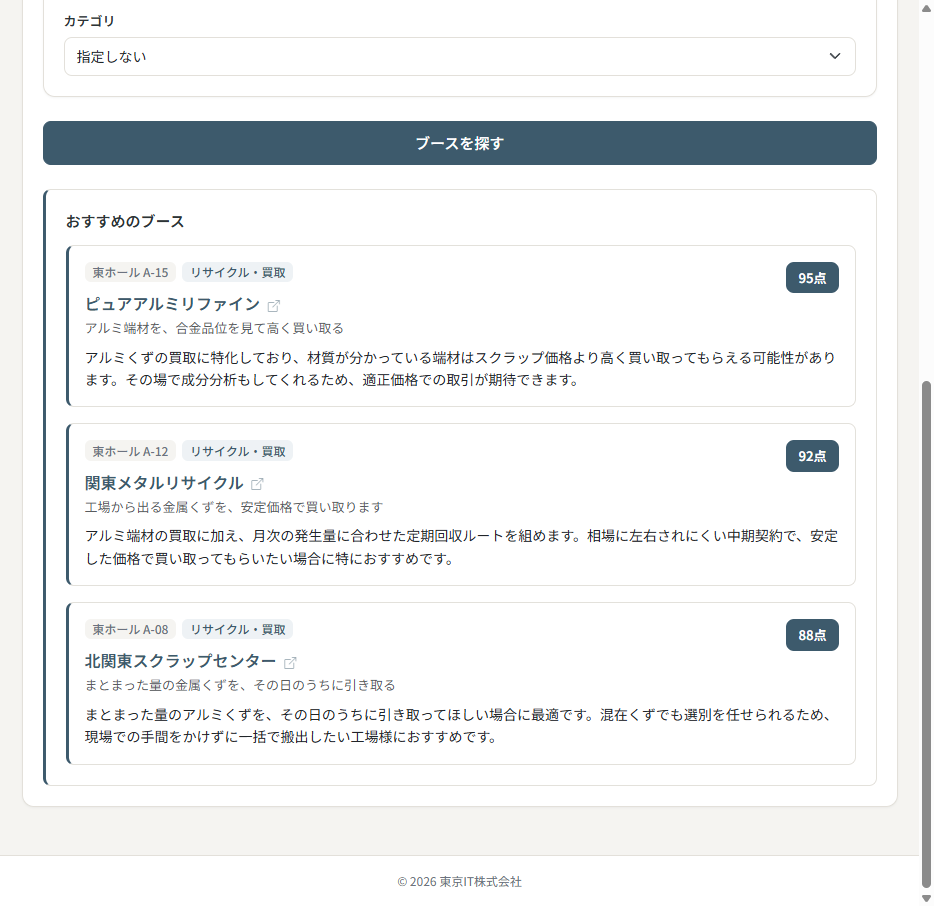Click the vertical scrollbar thumb
This screenshot has width=934, height=906.
click(926, 634)
